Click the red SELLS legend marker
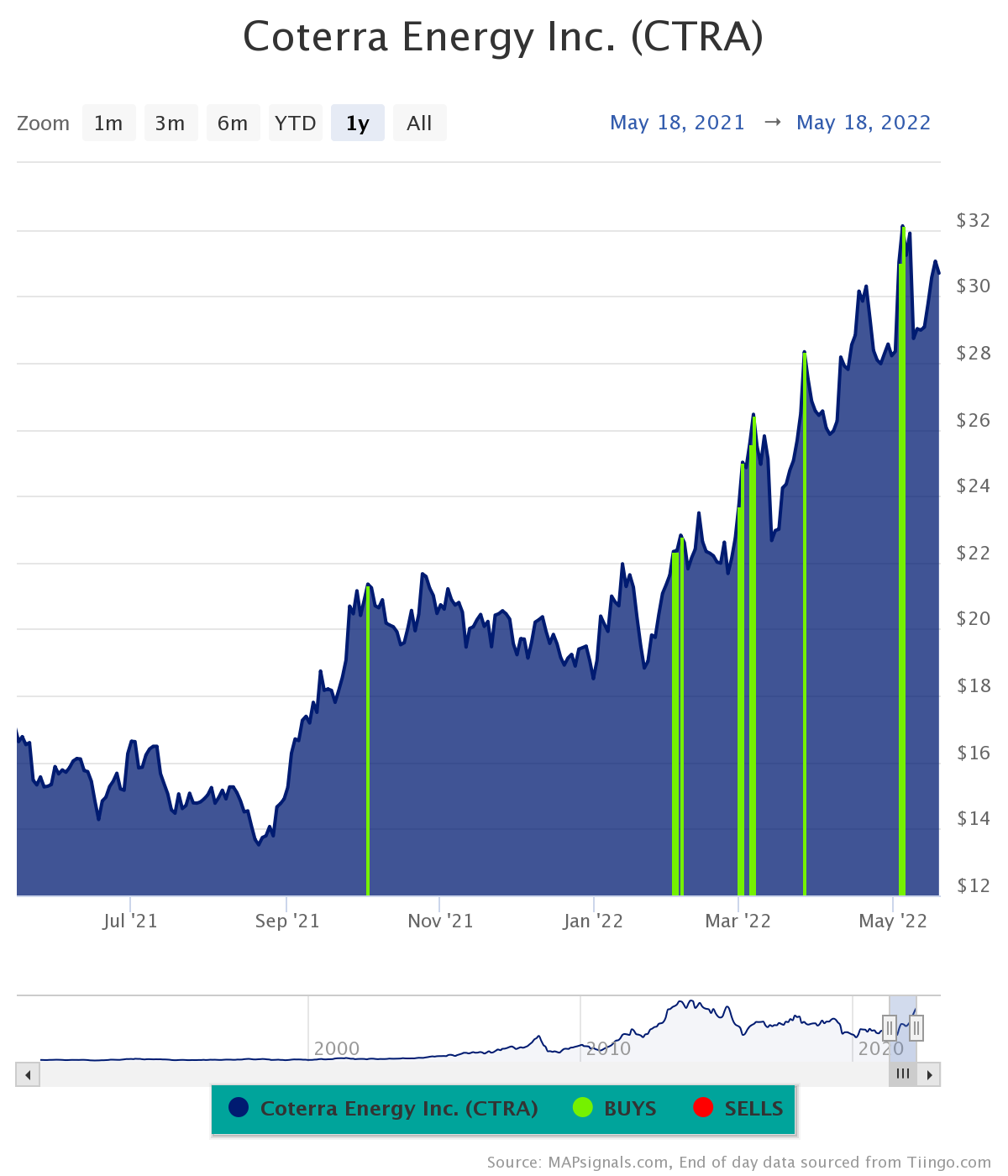The image size is (1008, 1176). [x=703, y=1108]
